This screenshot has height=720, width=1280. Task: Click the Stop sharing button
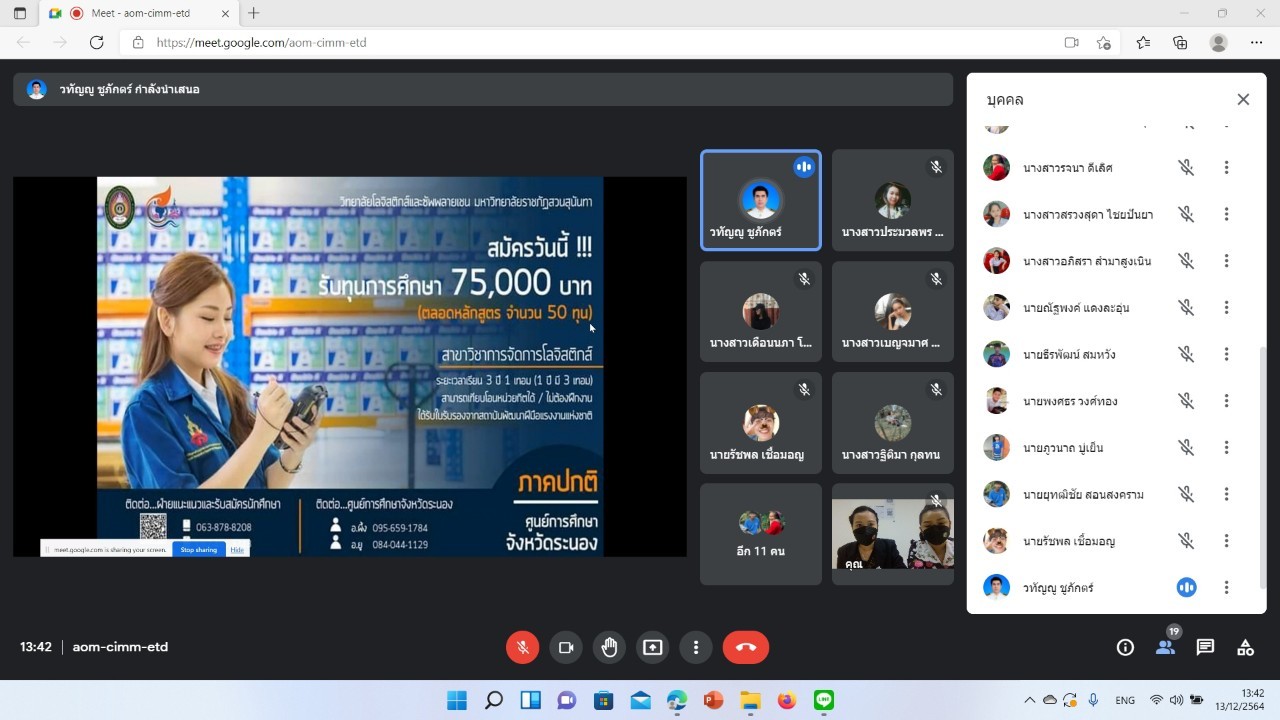pos(198,549)
